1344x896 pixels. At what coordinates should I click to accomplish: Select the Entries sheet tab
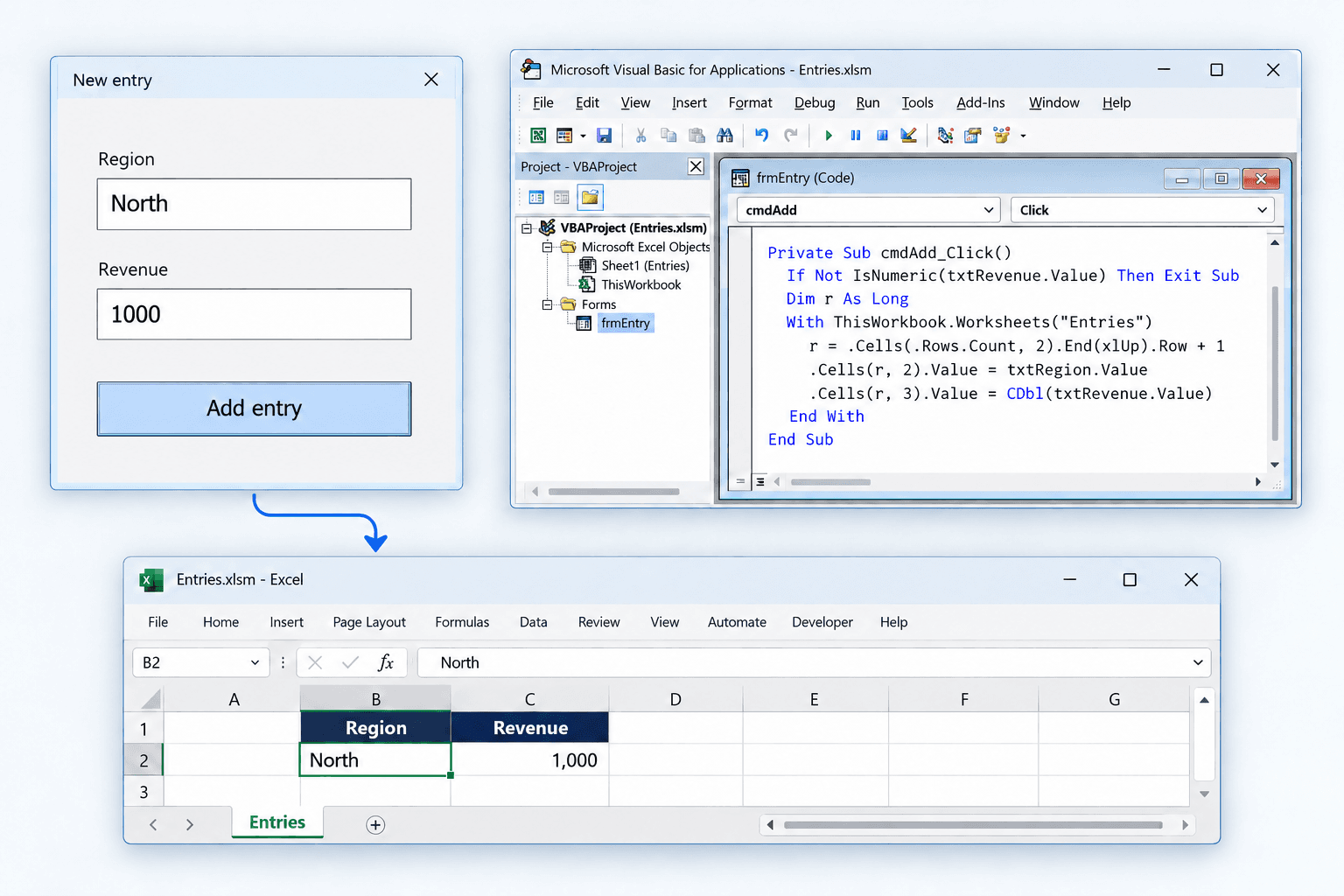pyautogui.click(x=277, y=822)
